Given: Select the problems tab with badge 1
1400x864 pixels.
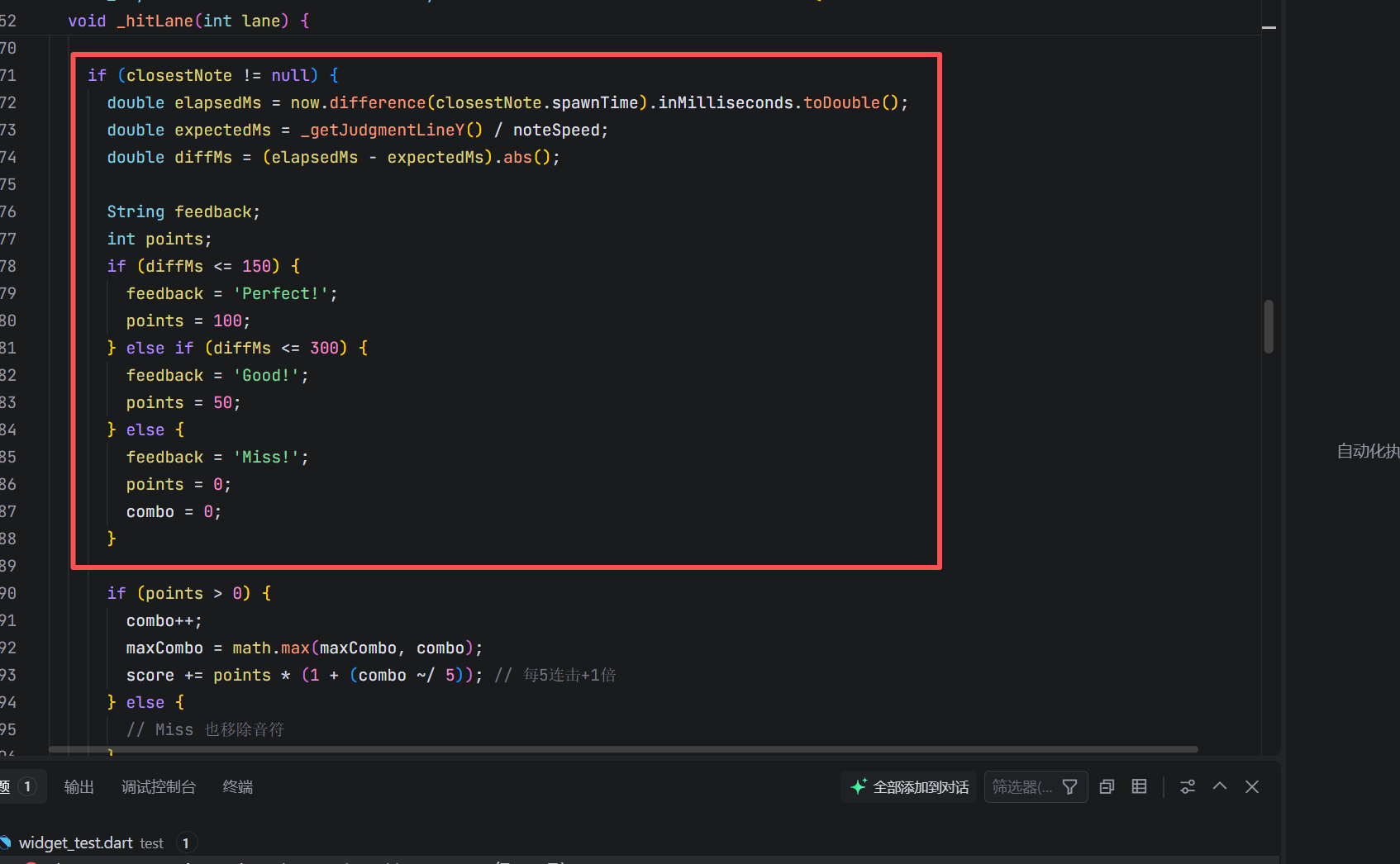Looking at the screenshot, I should coord(18,787).
